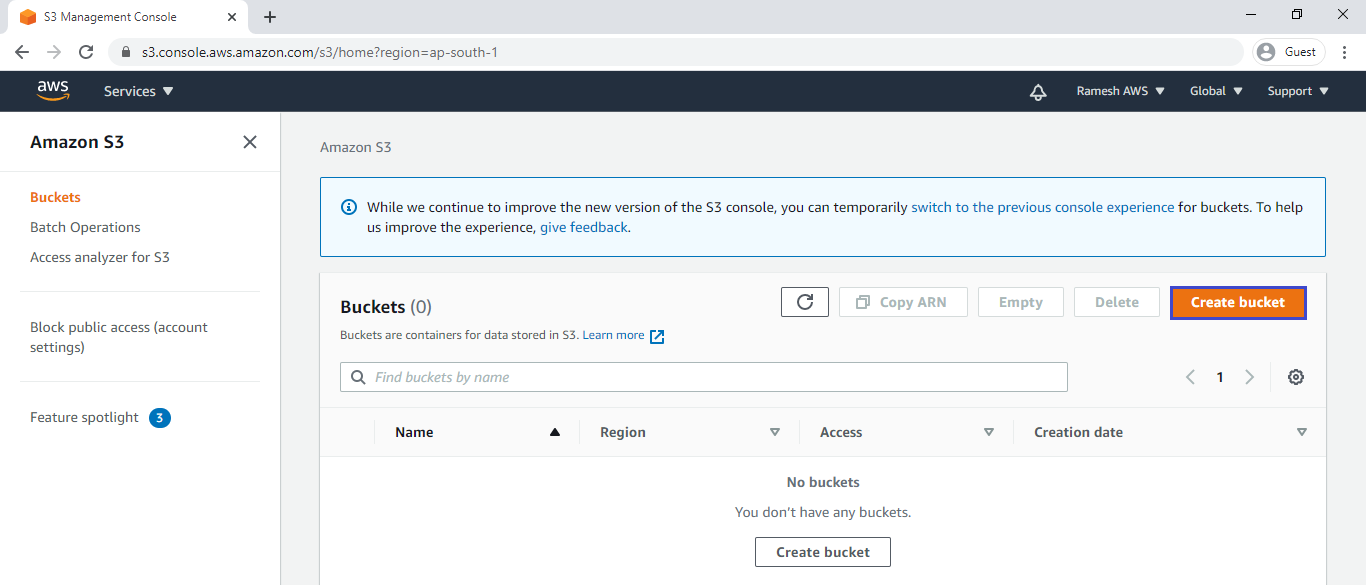Select the S3 Management Console tab

(x=126, y=17)
